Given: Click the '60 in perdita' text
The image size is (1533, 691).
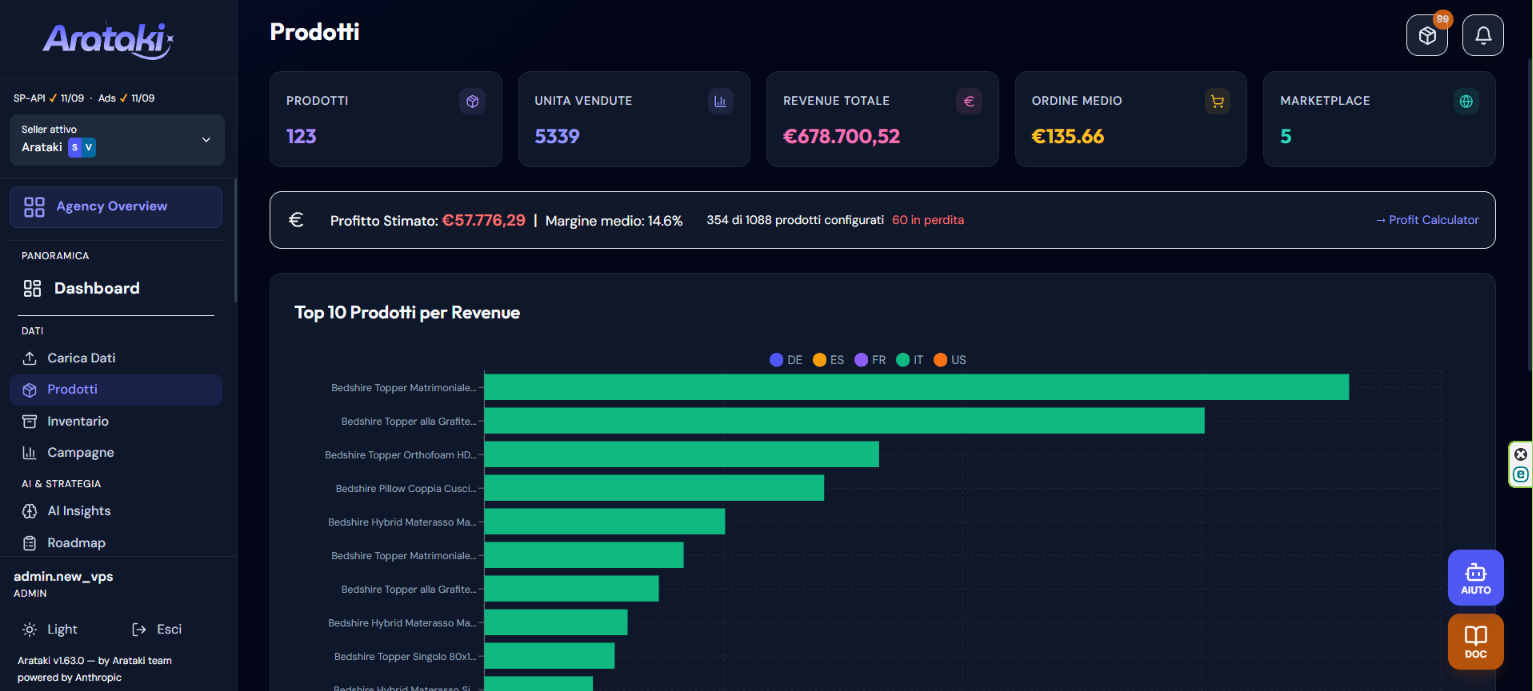Looking at the screenshot, I should [928, 220].
